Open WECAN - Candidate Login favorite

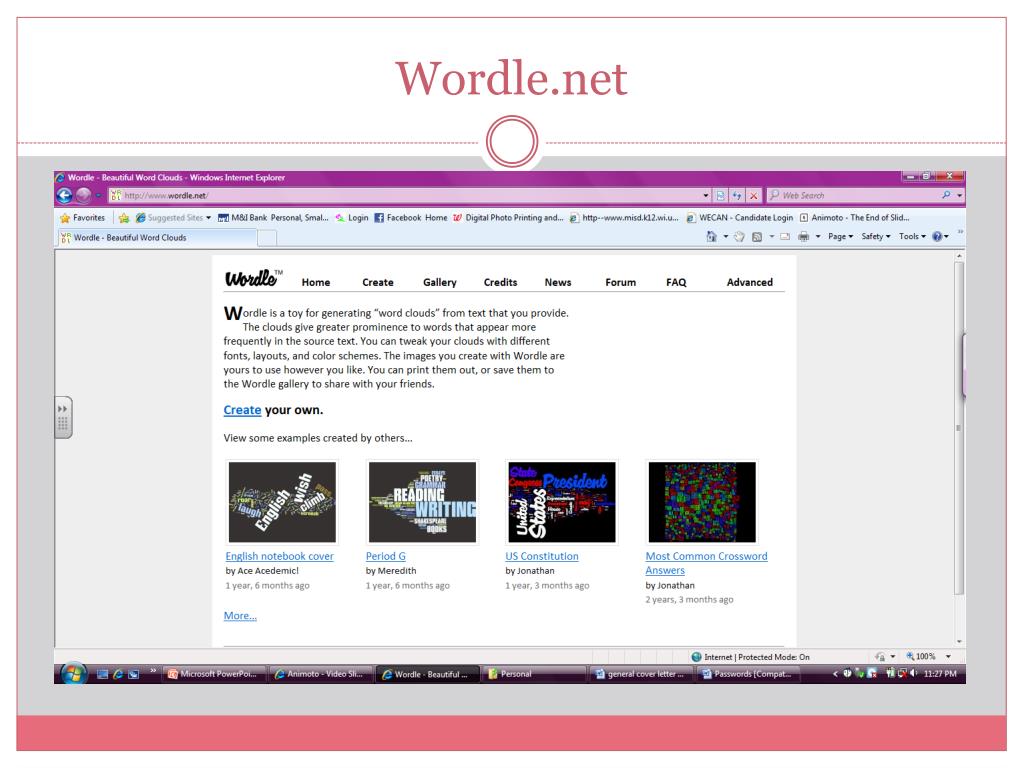click(x=739, y=217)
